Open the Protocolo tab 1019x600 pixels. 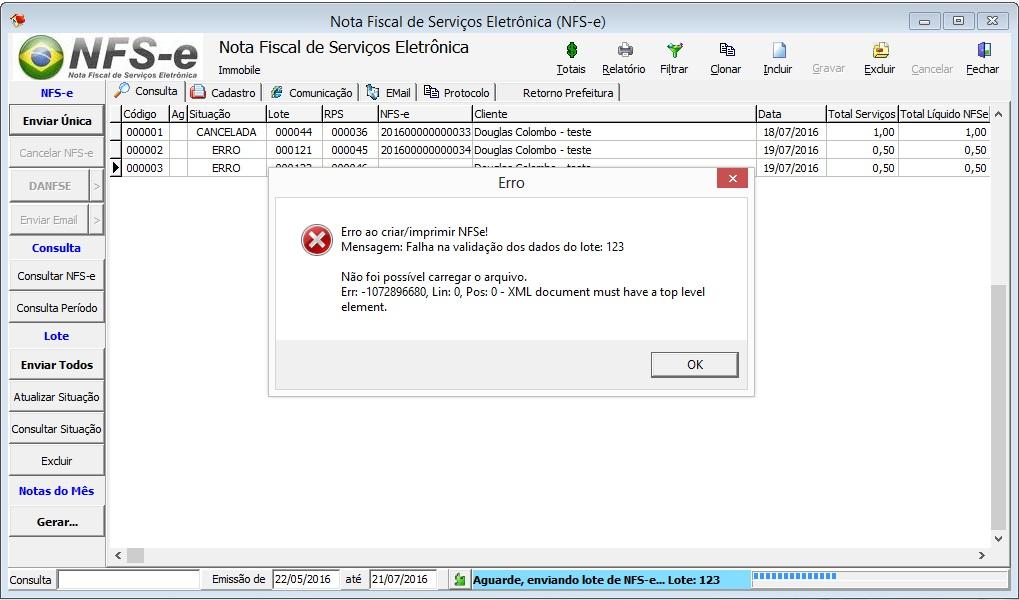tap(458, 93)
